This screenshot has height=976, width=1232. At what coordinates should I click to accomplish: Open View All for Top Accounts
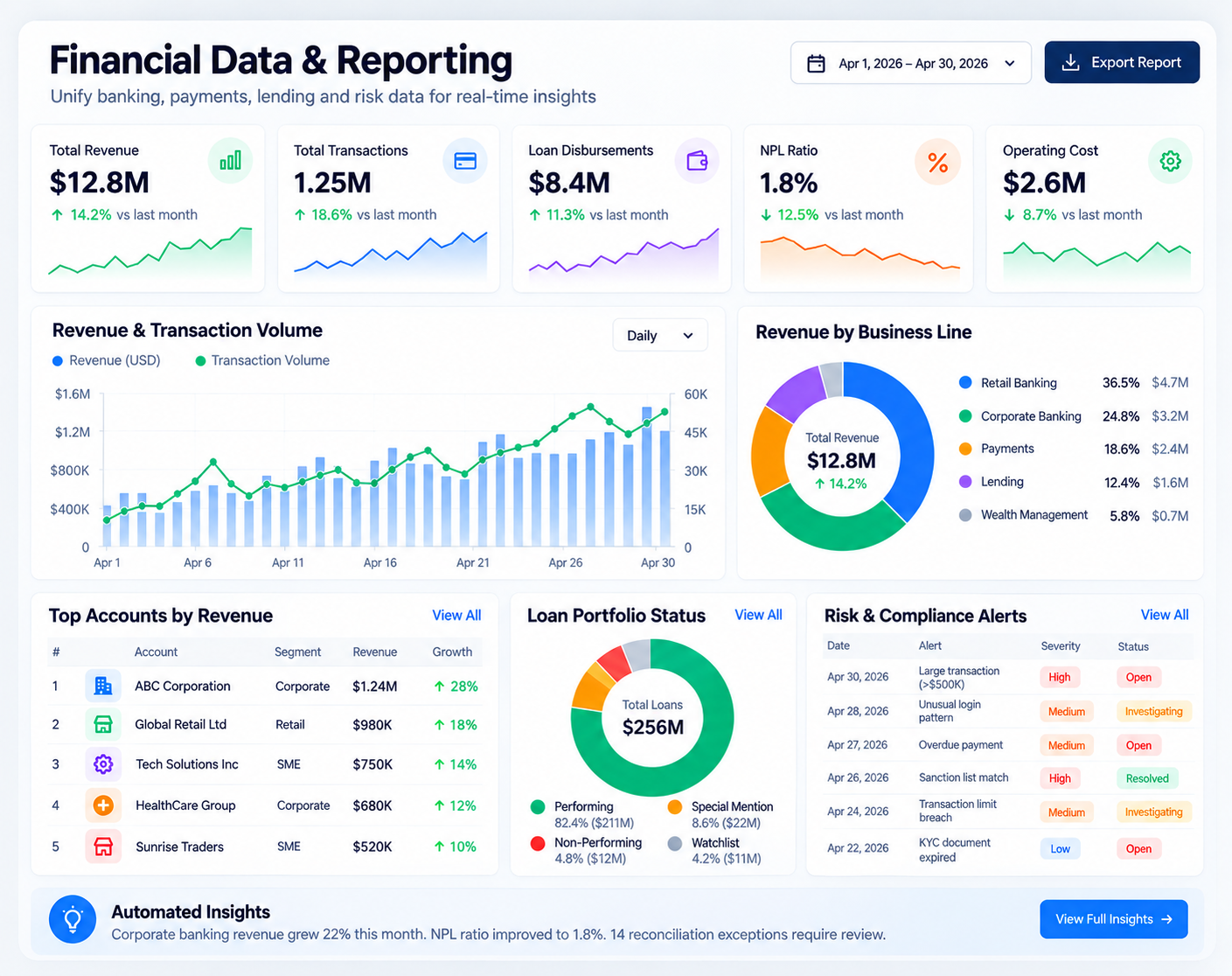coord(456,616)
